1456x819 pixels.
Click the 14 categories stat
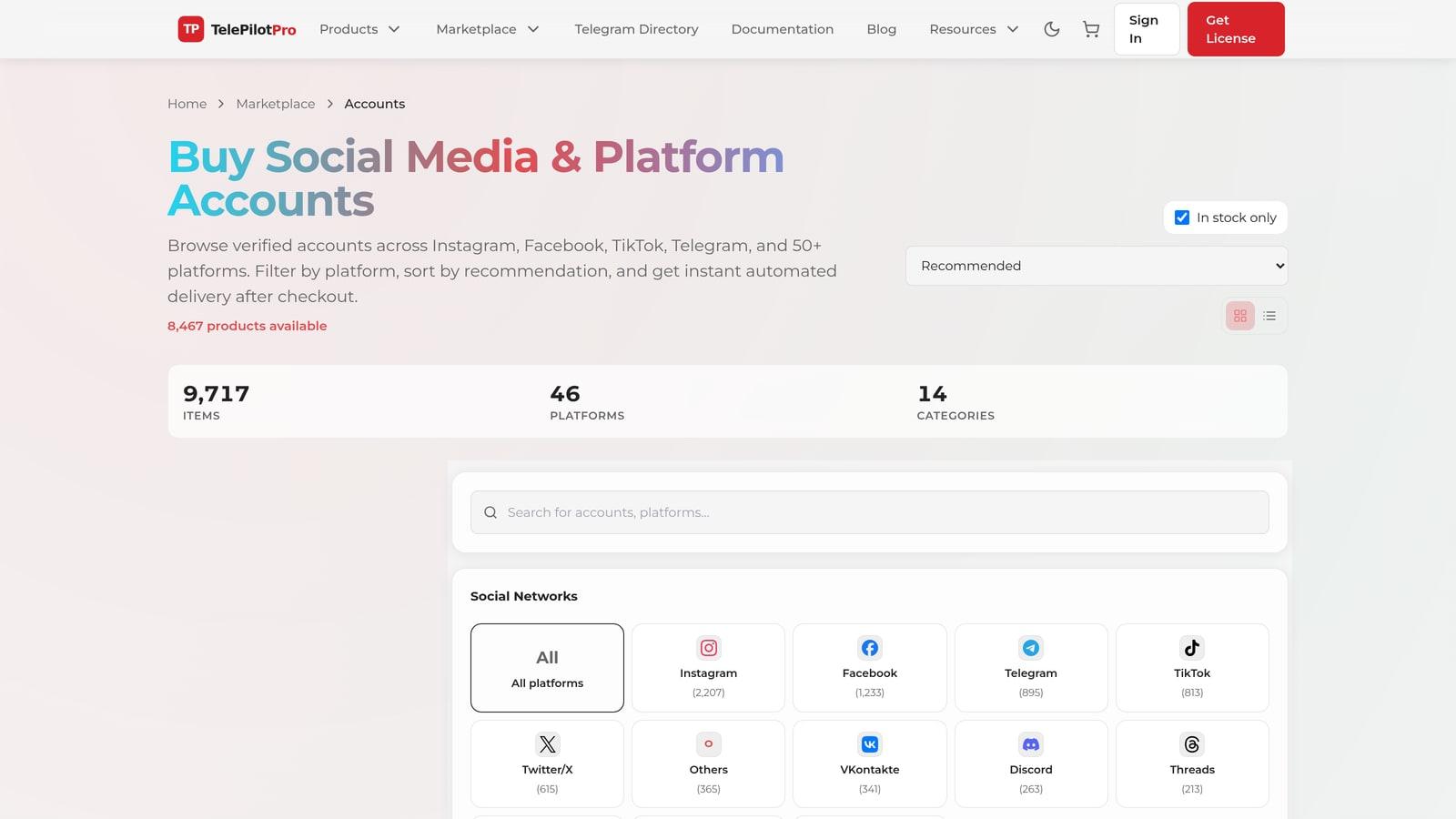[x=955, y=401]
